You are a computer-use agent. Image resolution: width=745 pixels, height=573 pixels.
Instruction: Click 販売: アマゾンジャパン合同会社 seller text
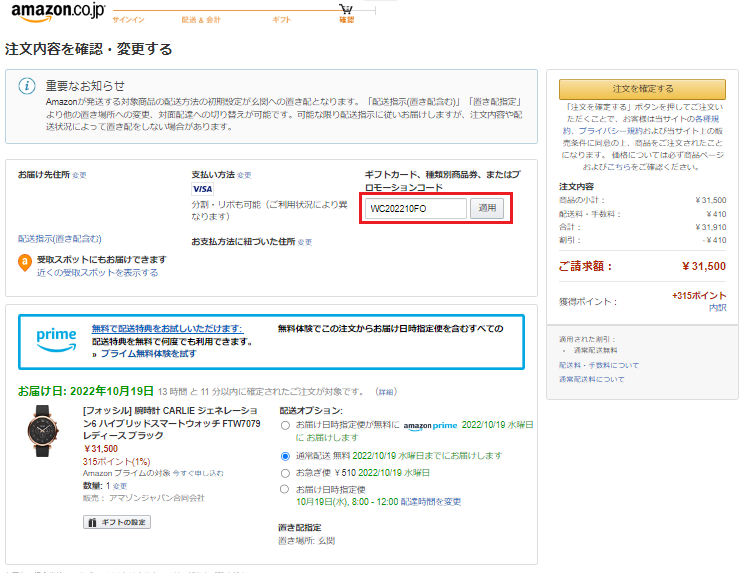coord(143,498)
